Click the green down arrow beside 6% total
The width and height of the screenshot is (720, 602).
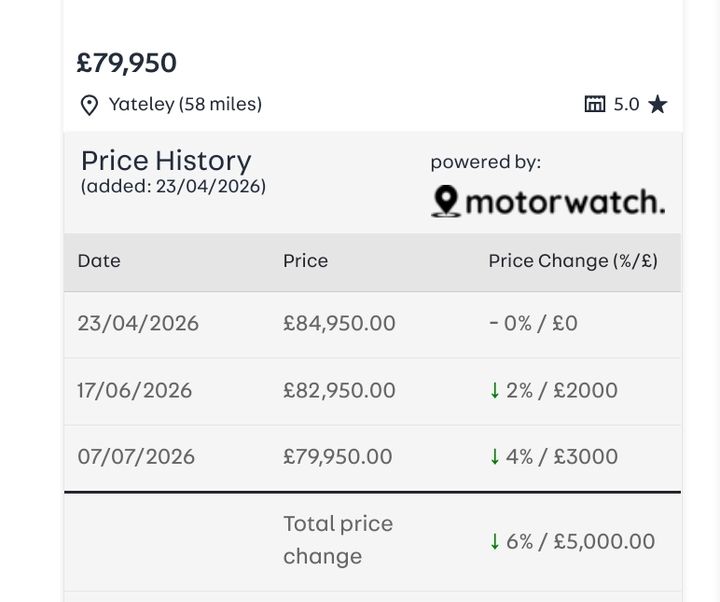point(495,542)
